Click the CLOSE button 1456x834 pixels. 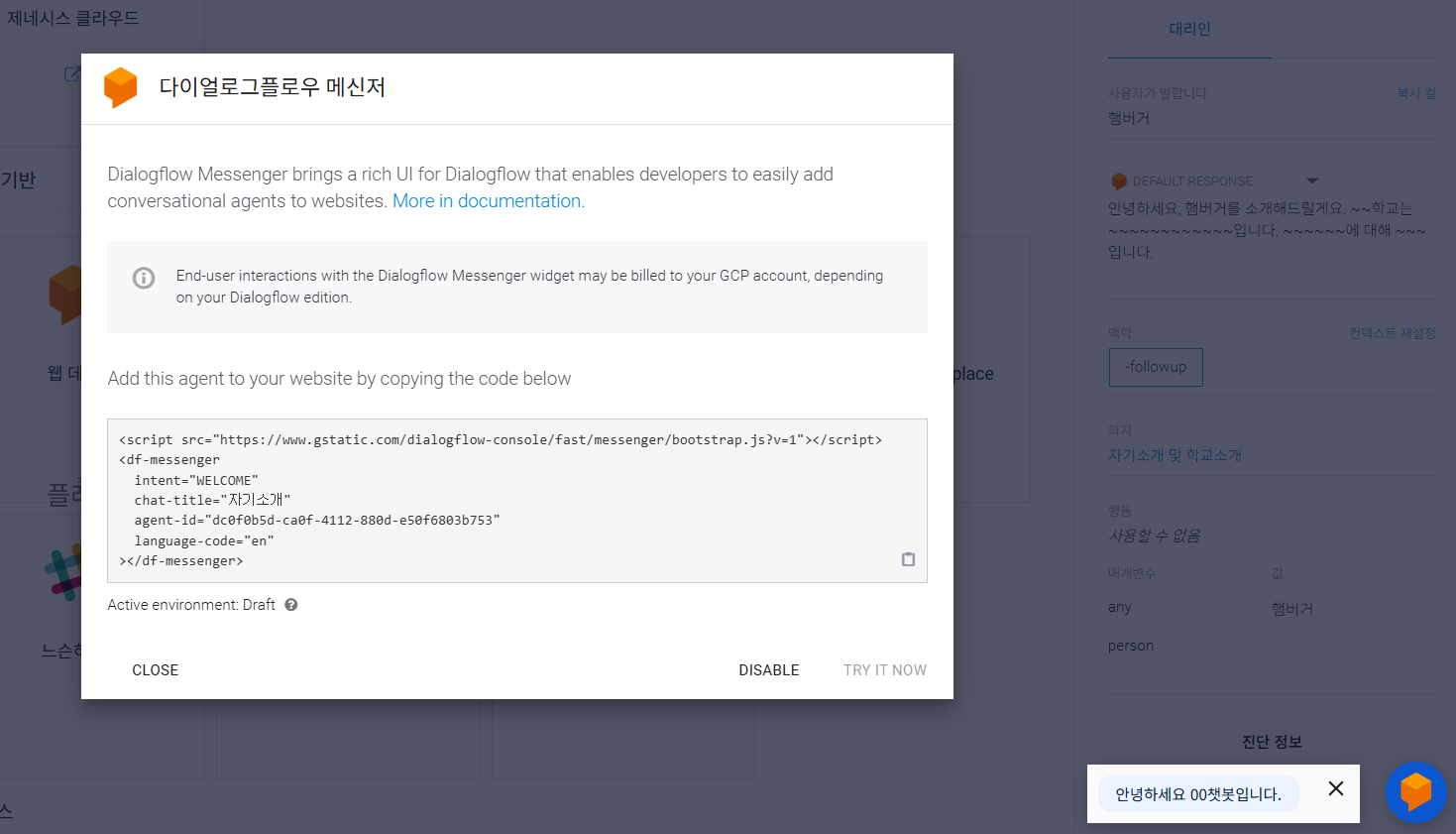click(156, 670)
